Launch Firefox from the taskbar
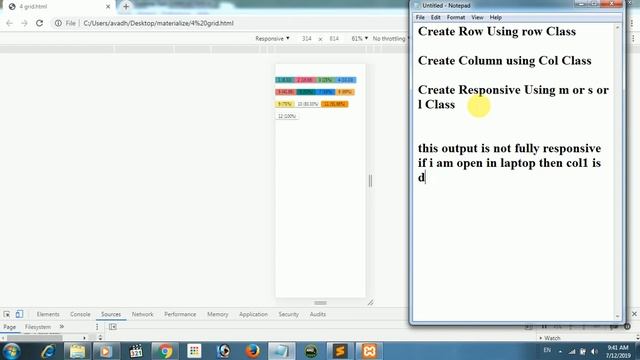 252,351
